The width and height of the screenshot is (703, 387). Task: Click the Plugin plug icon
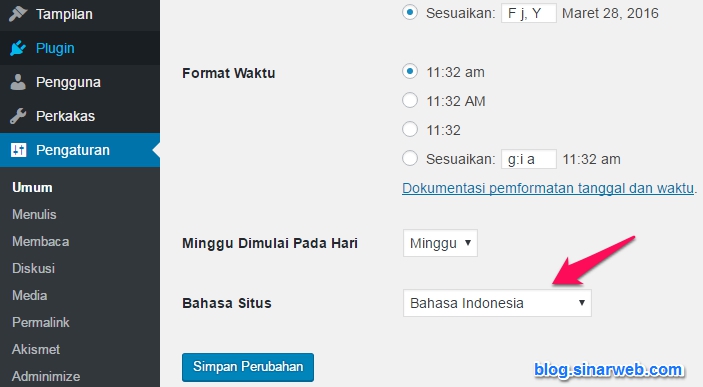click(x=18, y=48)
